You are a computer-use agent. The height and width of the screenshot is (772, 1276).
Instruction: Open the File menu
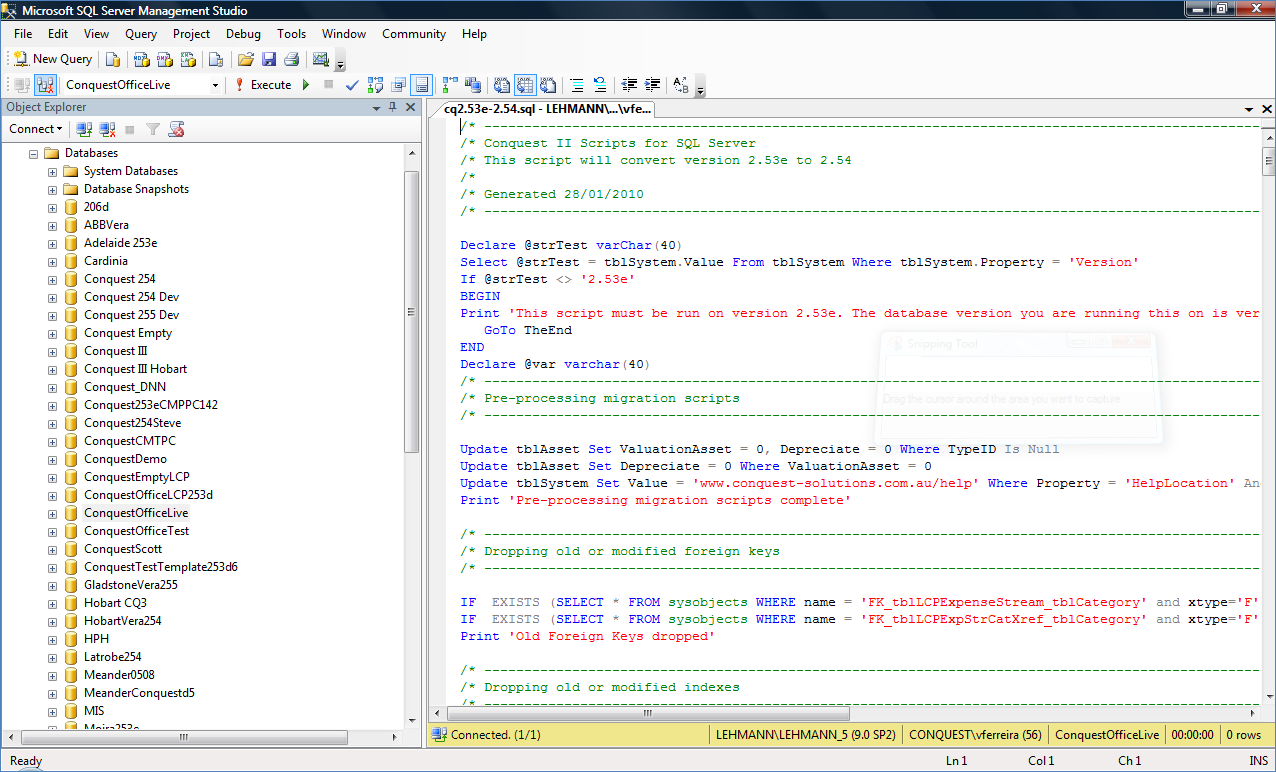point(23,34)
